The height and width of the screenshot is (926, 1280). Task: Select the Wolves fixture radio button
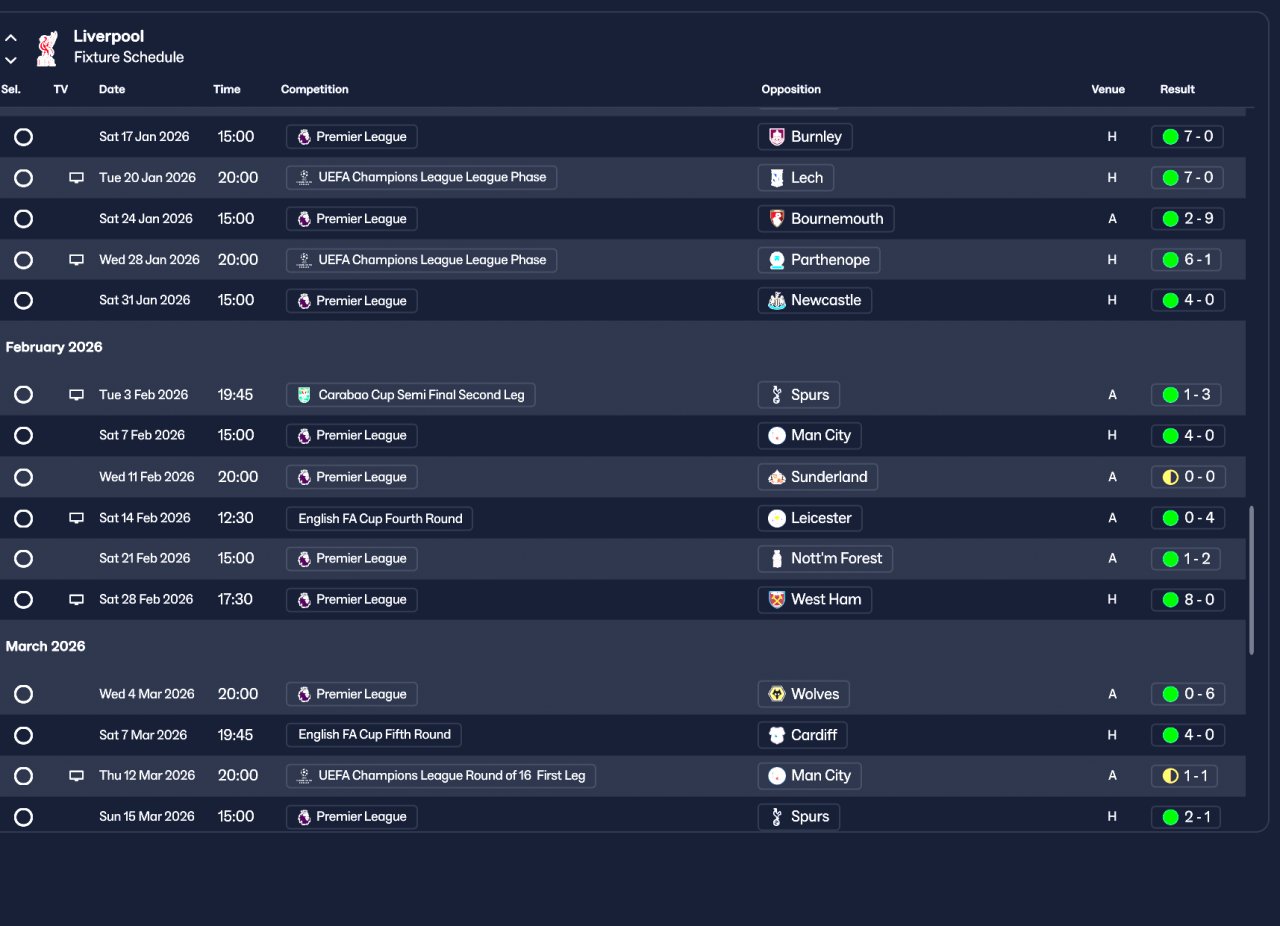point(23,694)
